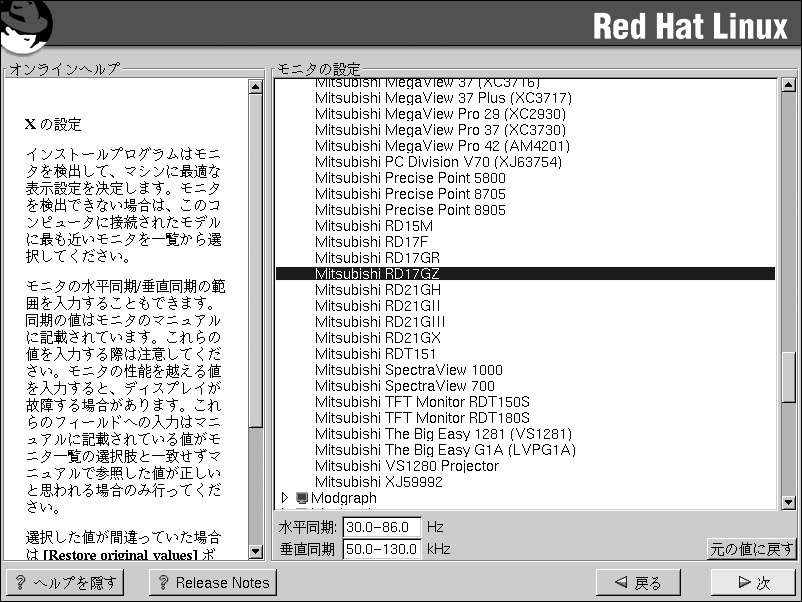Select Mitsubishi TFT Monitor RDT150S
Image resolution: width=802 pixels, height=602 pixels.
coord(422,402)
